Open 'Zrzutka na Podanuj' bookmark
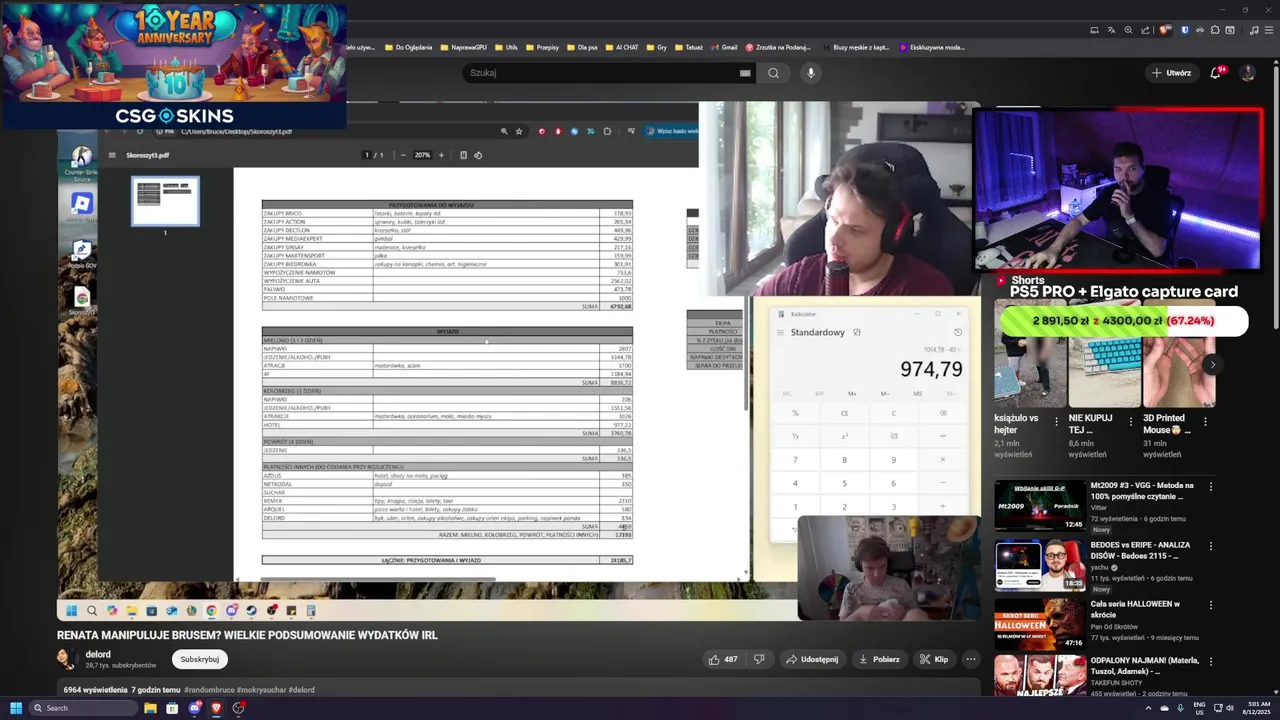The height and width of the screenshot is (720, 1280). pyautogui.click(x=778, y=47)
